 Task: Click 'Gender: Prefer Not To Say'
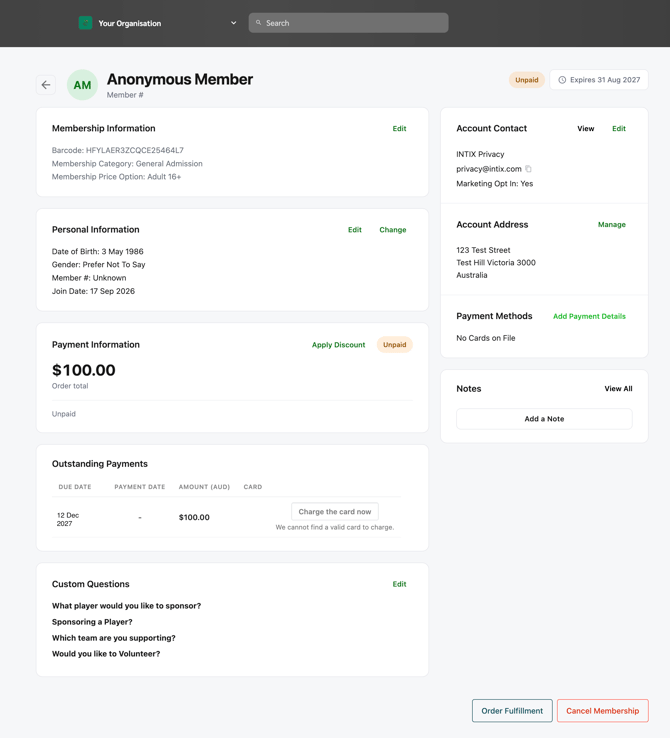[x=98, y=265]
